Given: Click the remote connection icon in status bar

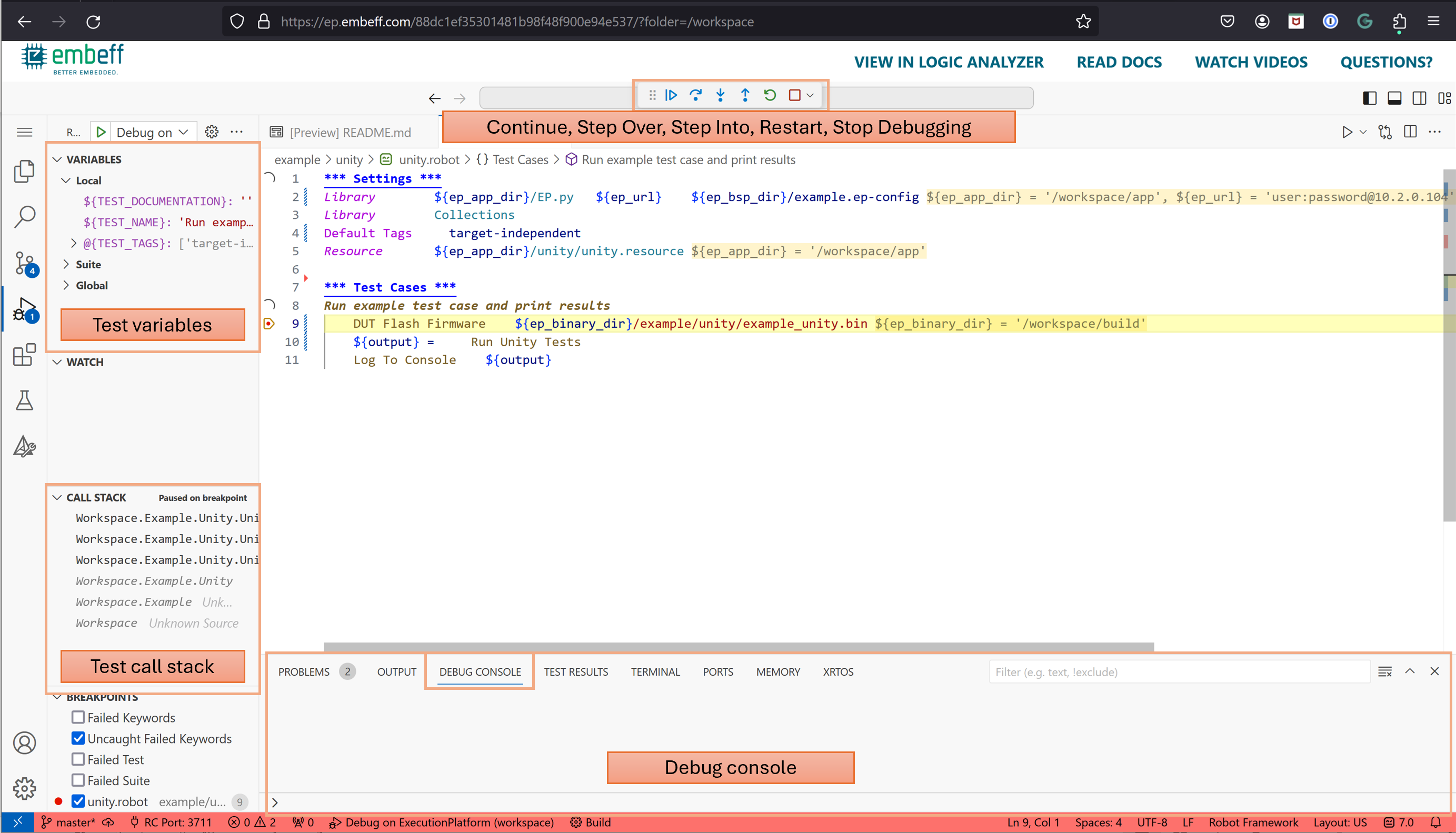Looking at the screenshot, I should (x=18, y=822).
